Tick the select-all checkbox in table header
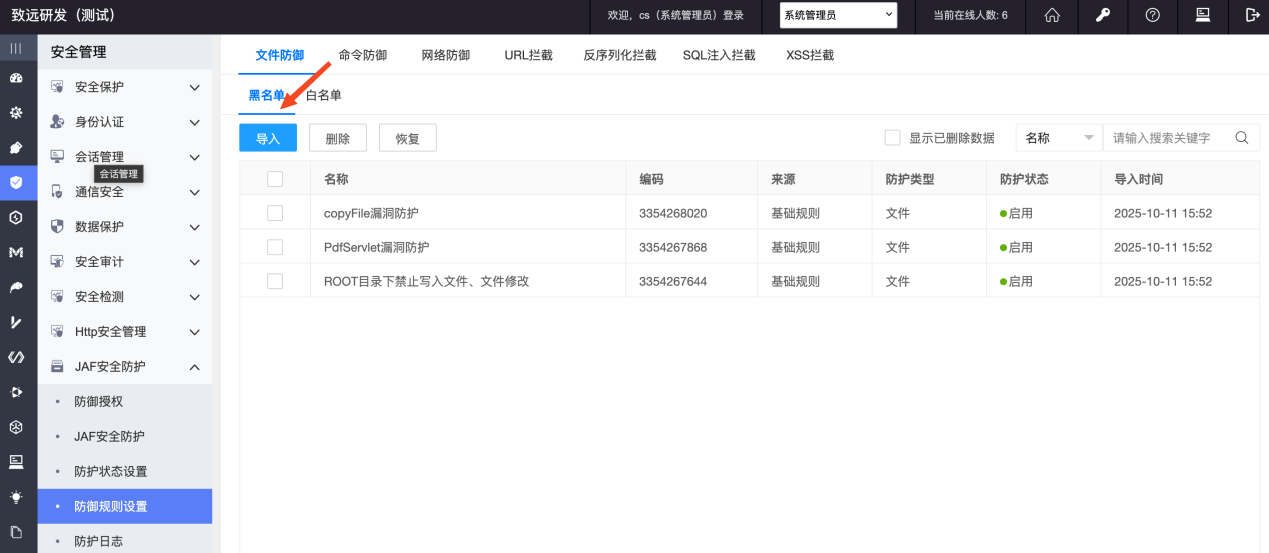This screenshot has height=553, width=1269. pos(275,179)
